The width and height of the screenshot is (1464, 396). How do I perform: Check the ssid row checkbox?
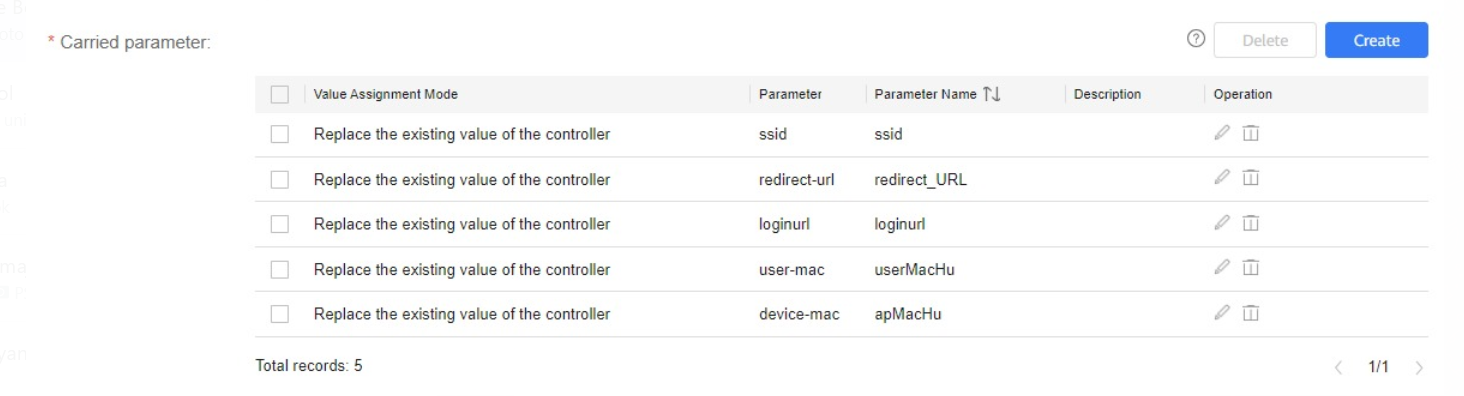[x=280, y=134]
